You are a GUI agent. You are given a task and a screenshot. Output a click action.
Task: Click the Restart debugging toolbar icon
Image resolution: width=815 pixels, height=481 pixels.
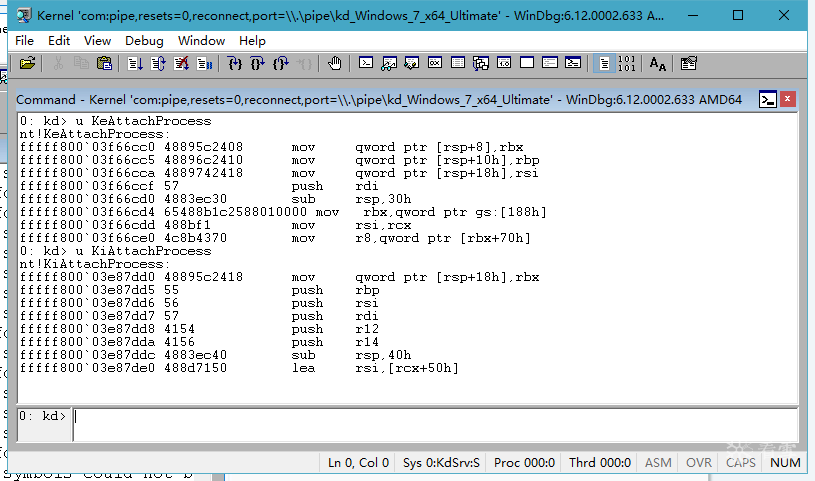(x=158, y=63)
